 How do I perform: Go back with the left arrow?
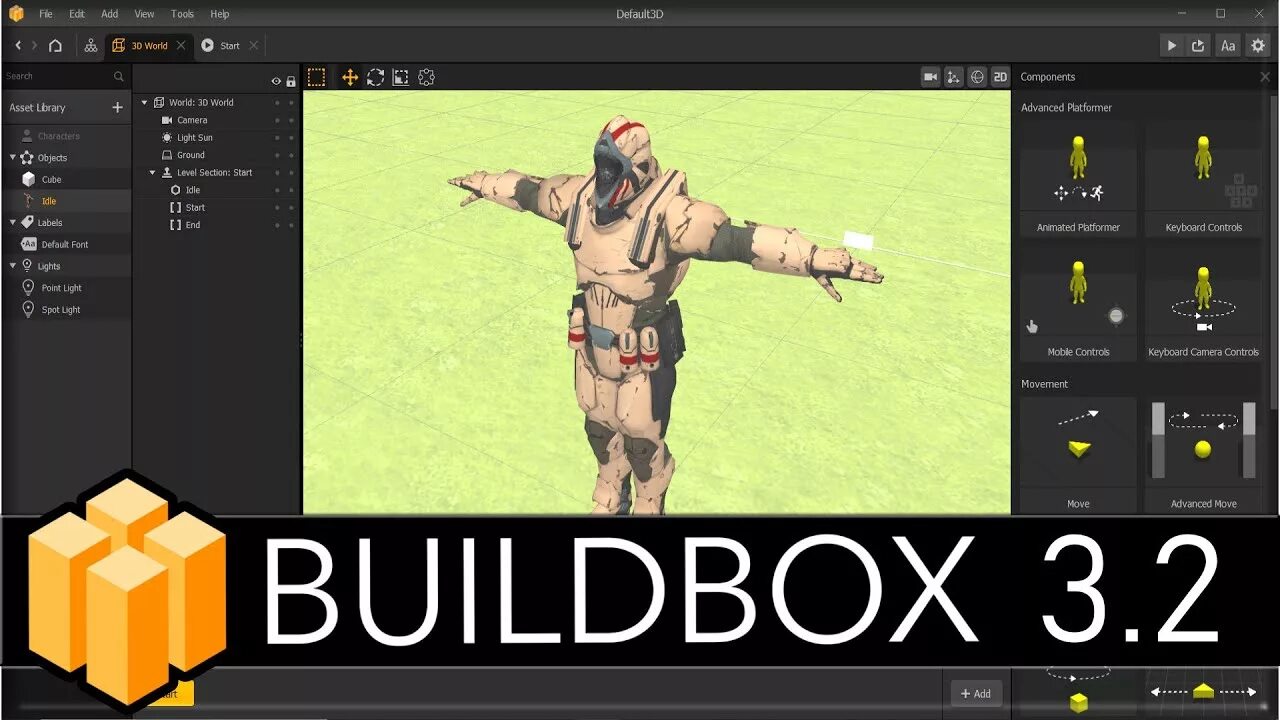click(18, 45)
